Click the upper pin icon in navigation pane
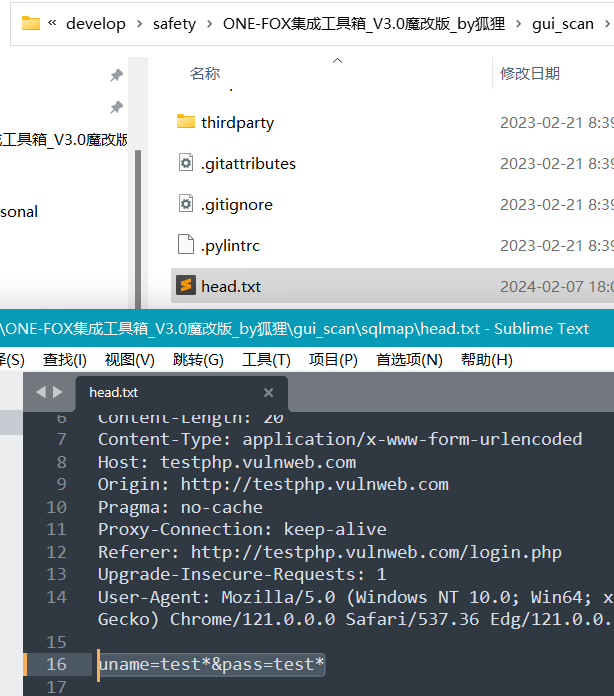The width and height of the screenshot is (614, 696). pyautogui.click(x=117, y=75)
